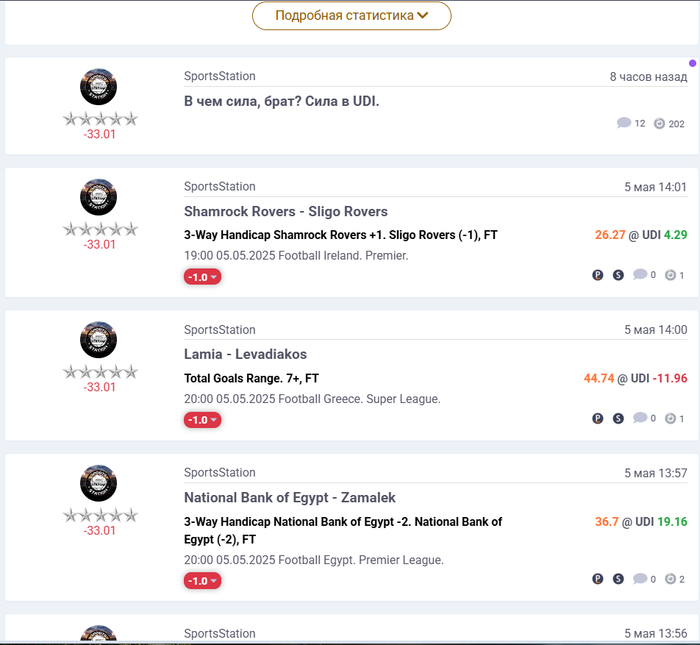Open -1.0 dropdown on Lamia tip

202,420
